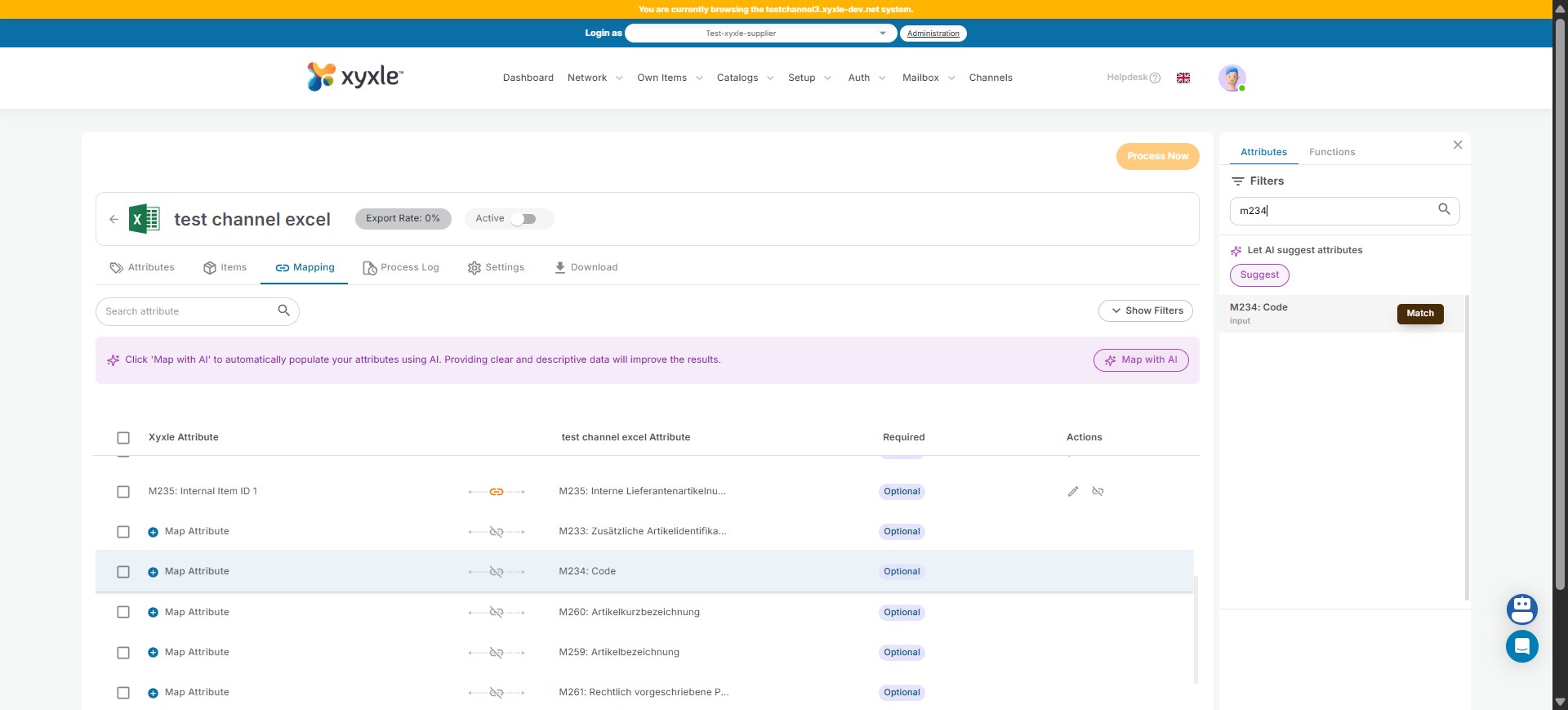Click the back arrow beside the Excel icon
This screenshot has width=1568, height=710.
tap(114, 219)
